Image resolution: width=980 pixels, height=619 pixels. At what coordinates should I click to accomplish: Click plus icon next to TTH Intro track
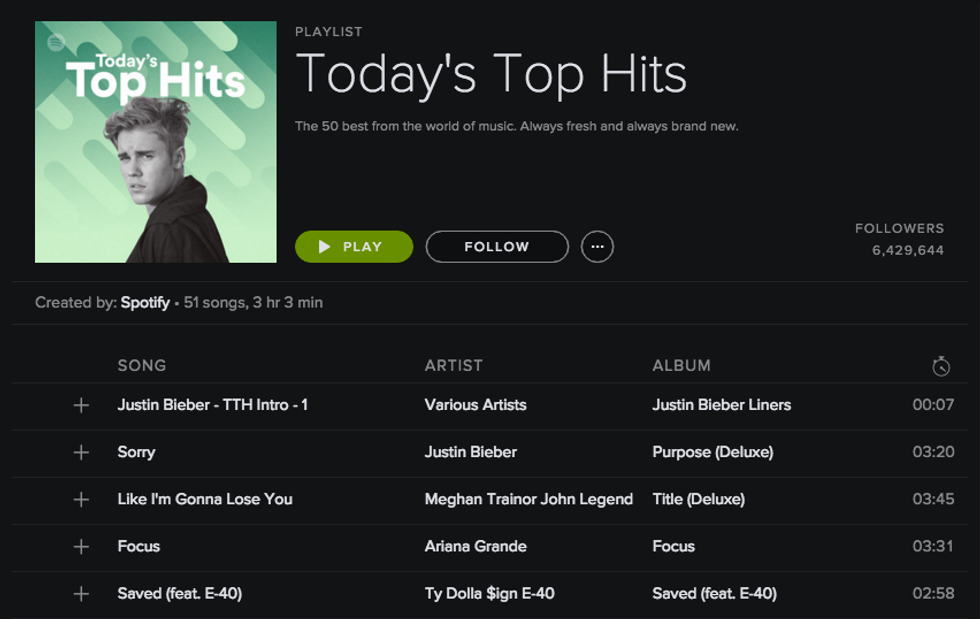point(81,406)
